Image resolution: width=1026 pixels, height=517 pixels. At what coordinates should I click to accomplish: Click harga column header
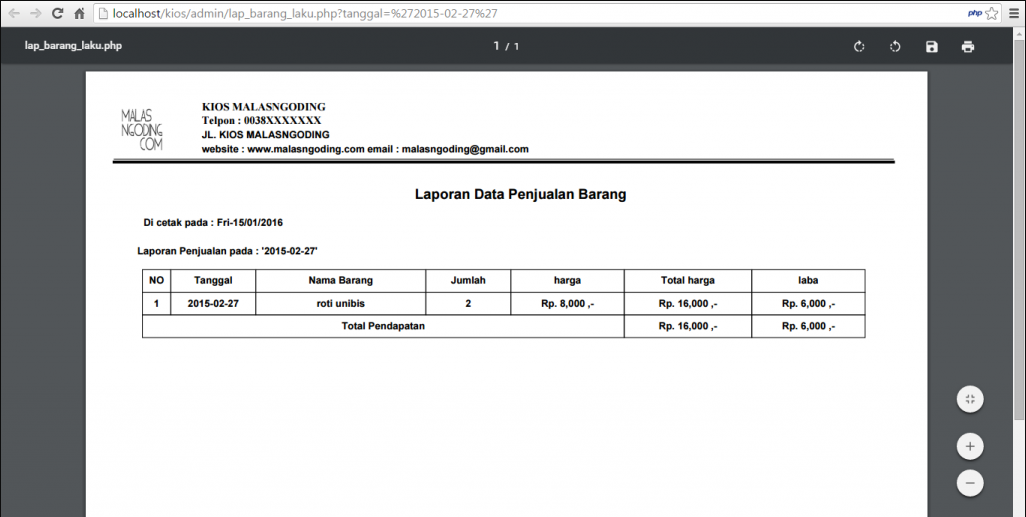(567, 281)
